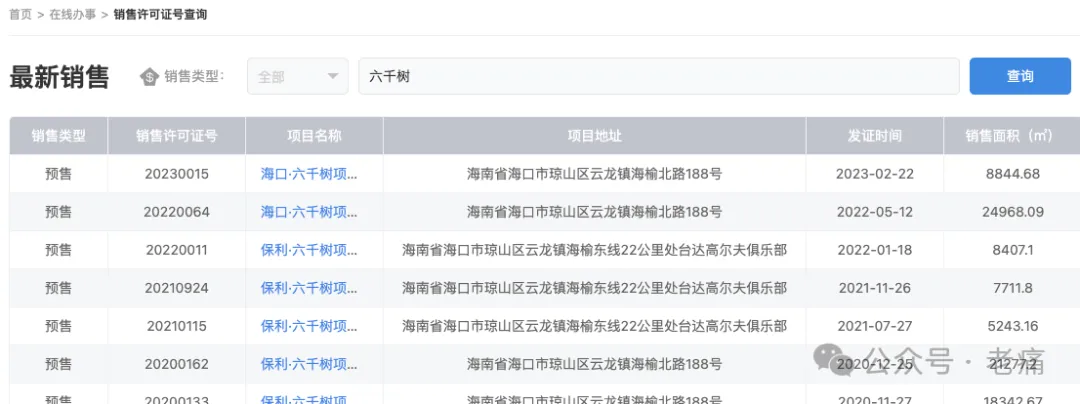1080x404 pixels.
Task: Click 预售 cell in row 20220064
Action: (x=59, y=212)
